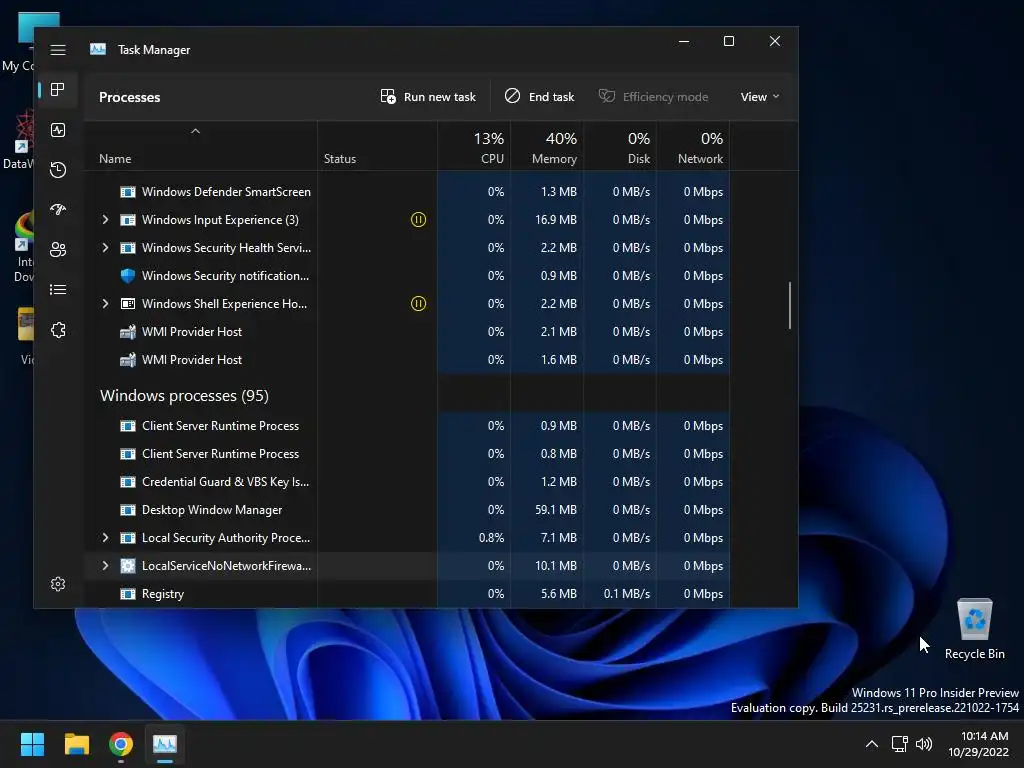Select the Processes sidebar icon
Image resolution: width=1024 pixels, height=768 pixels.
click(x=58, y=89)
